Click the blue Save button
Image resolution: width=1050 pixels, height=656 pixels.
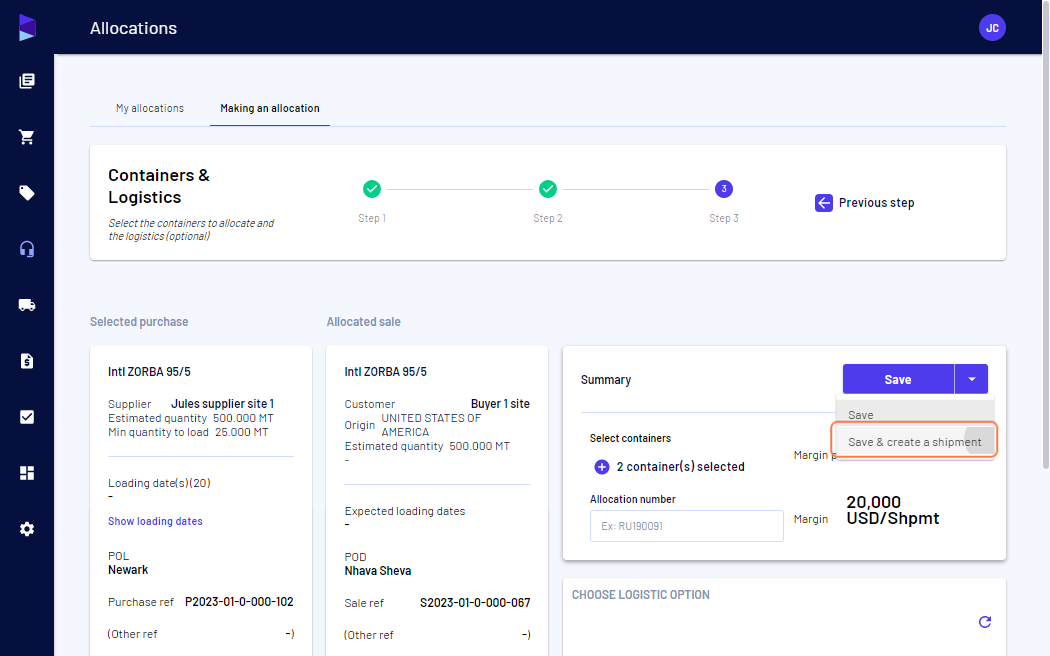pos(897,380)
